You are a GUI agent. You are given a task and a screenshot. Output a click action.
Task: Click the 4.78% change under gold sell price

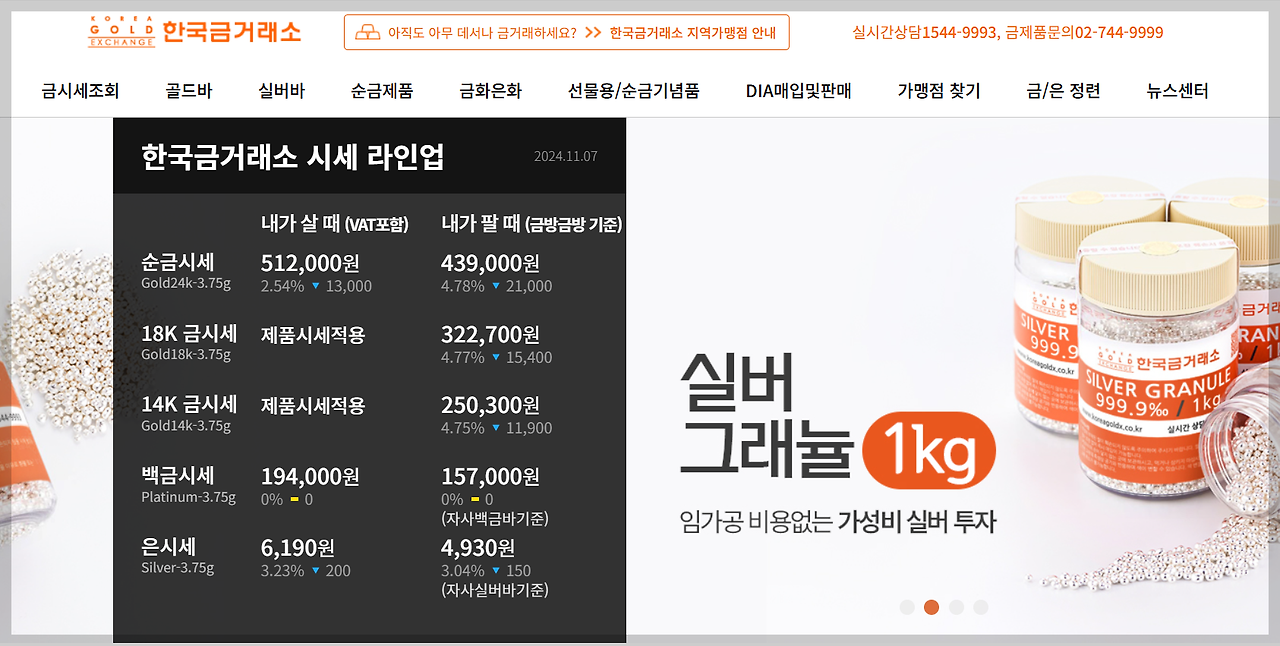[x=462, y=286]
